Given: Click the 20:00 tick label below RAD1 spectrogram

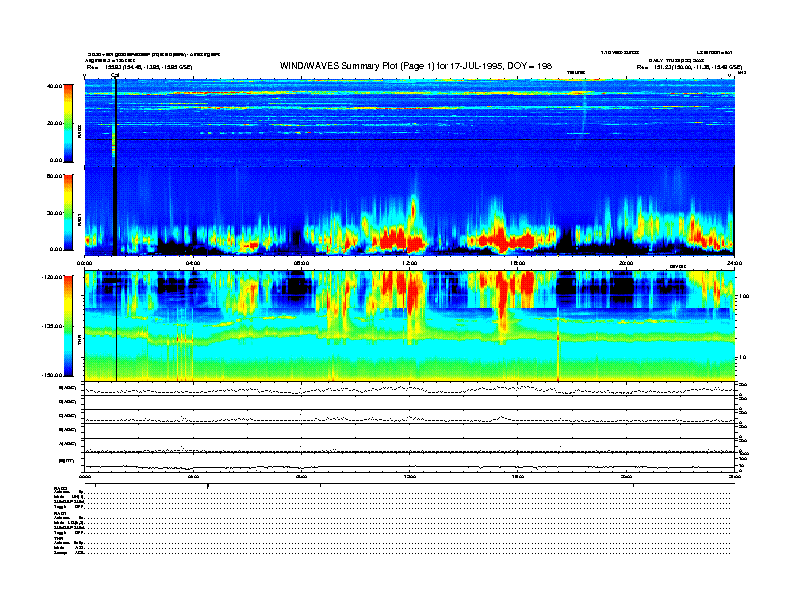Looking at the screenshot, I should tap(626, 263).
